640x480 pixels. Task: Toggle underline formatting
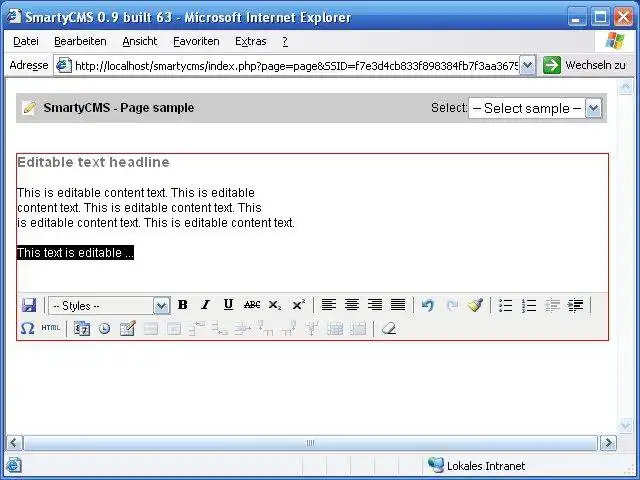pyautogui.click(x=229, y=304)
